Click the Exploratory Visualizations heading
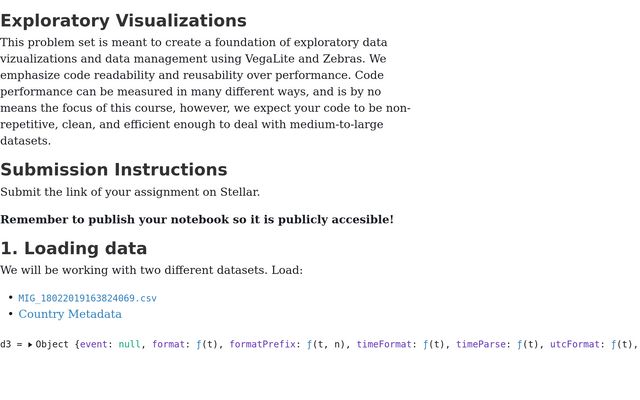The image size is (640, 400). pyautogui.click(x=123, y=21)
